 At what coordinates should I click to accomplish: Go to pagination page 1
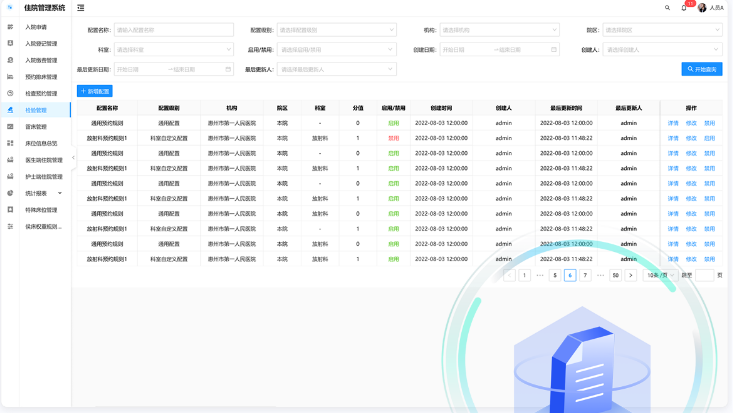point(525,275)
